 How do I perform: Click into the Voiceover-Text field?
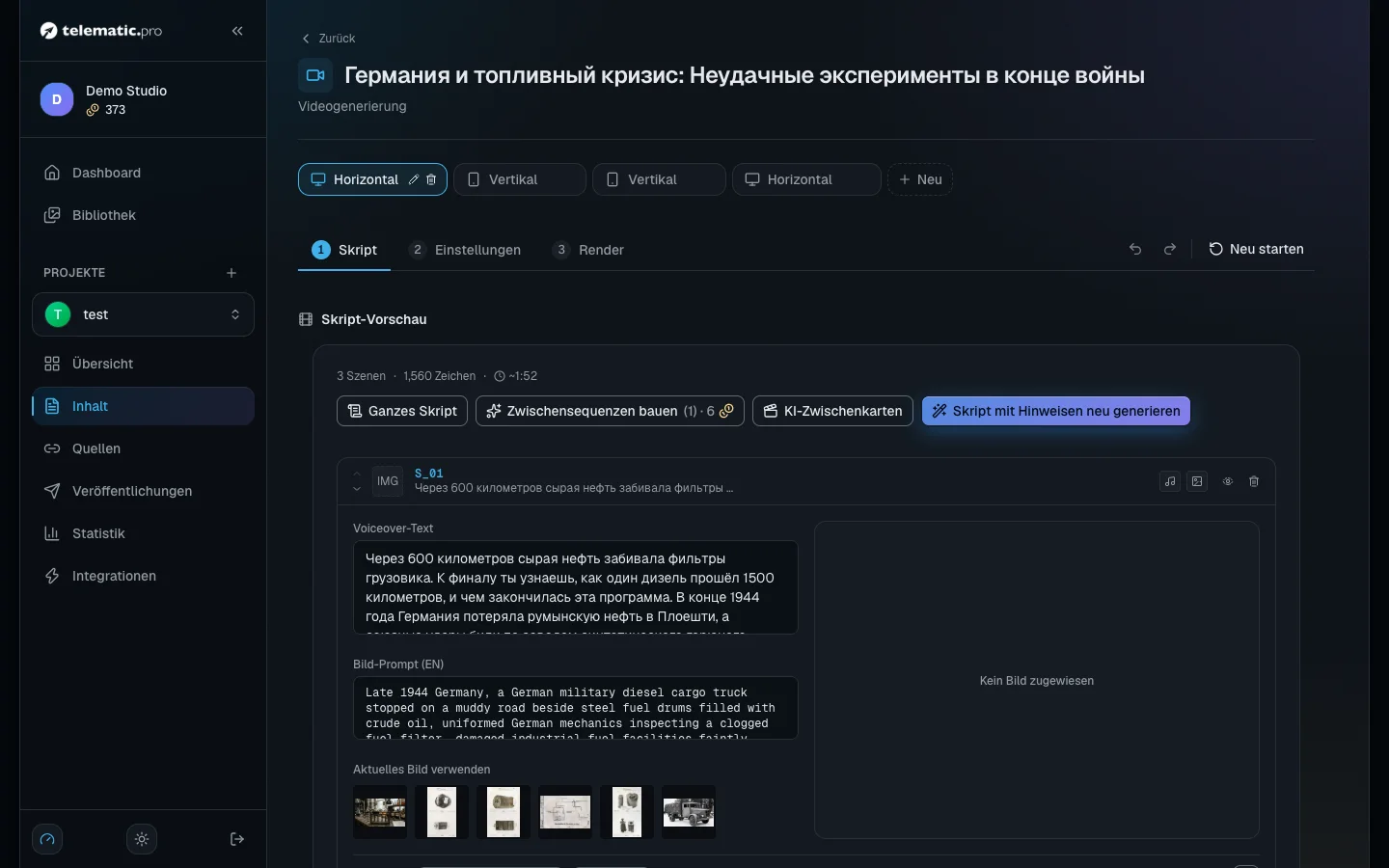pos(576,587)
